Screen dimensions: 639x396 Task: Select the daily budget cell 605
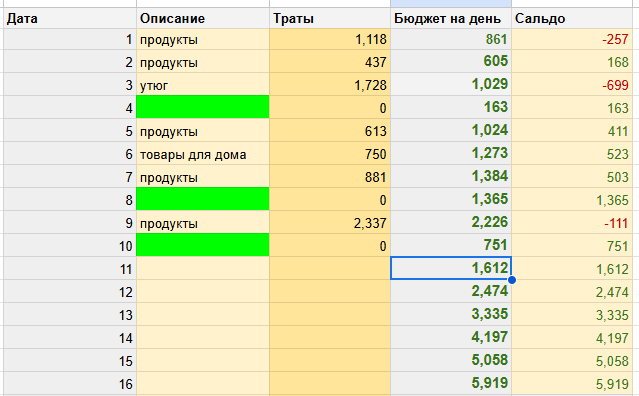click(451, 62)
